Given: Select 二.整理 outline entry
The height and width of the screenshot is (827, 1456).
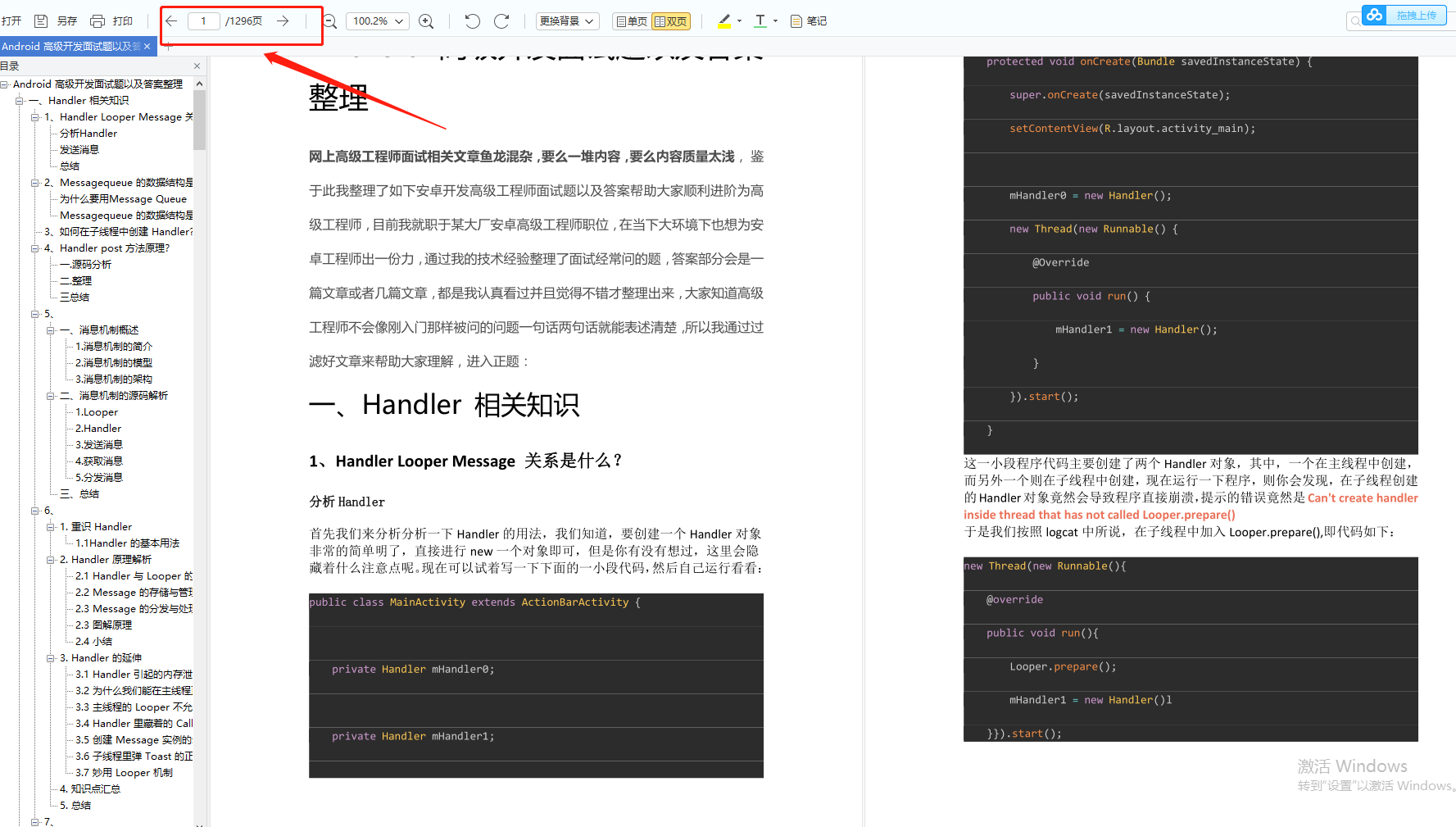Looking at the screenshot, I should tap(75, 280).
